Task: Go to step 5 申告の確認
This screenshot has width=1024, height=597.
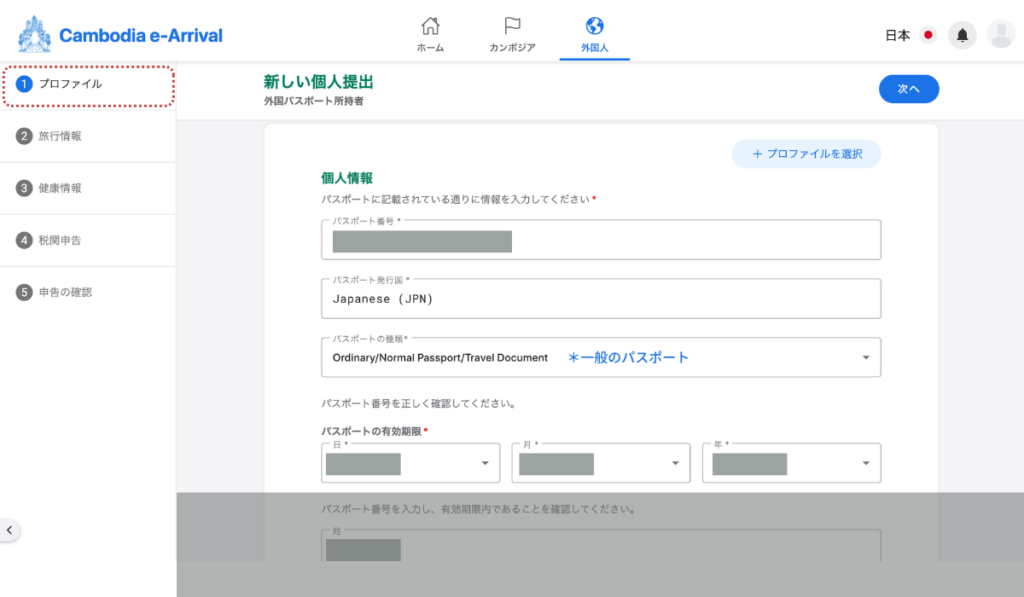Action: tap(88, 292)
